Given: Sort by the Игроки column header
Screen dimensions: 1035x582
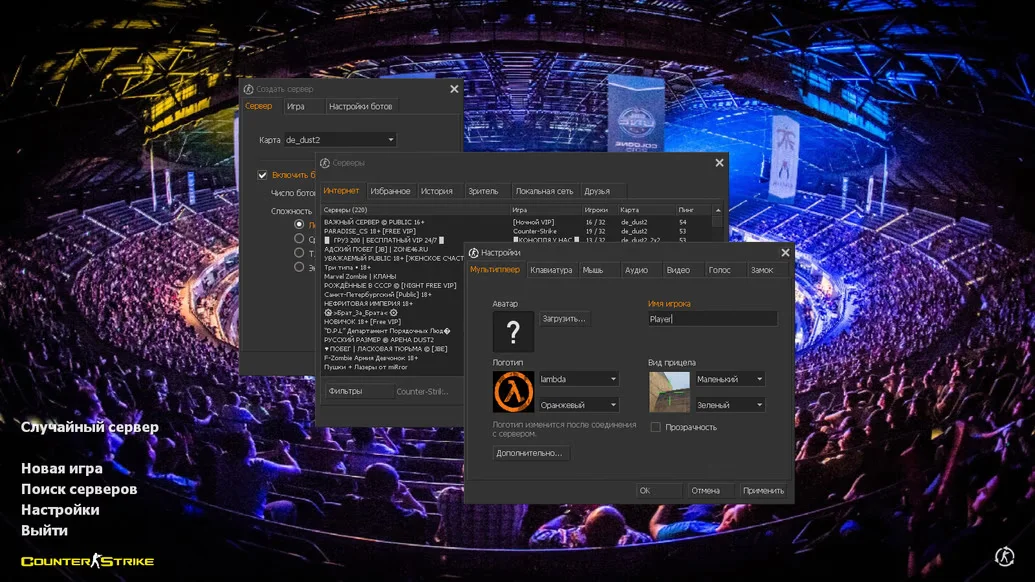Looking at the screenshot, I should point(599,210).
